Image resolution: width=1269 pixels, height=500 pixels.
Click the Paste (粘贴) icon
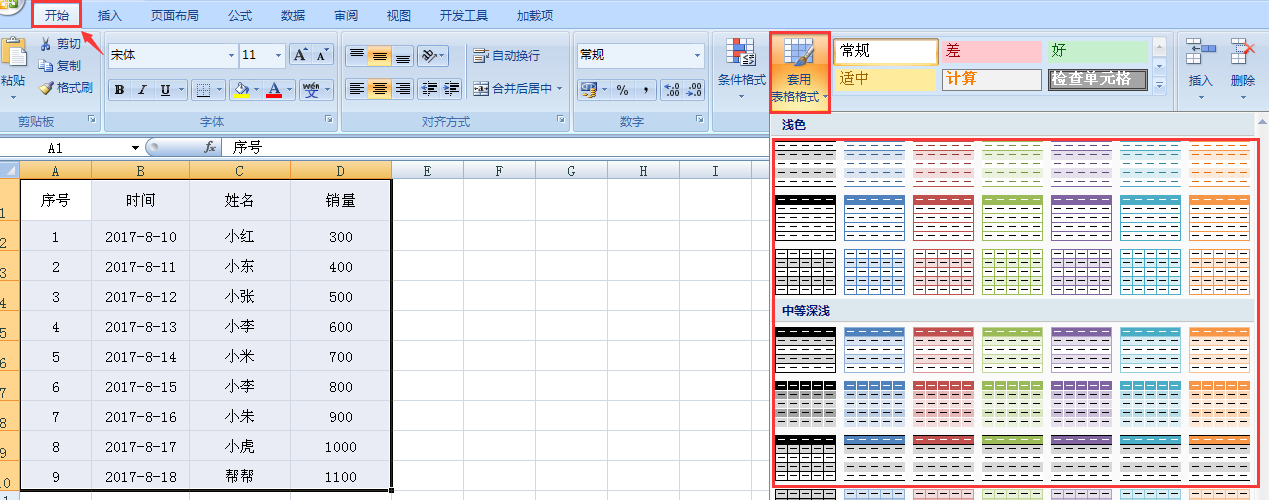13,54
